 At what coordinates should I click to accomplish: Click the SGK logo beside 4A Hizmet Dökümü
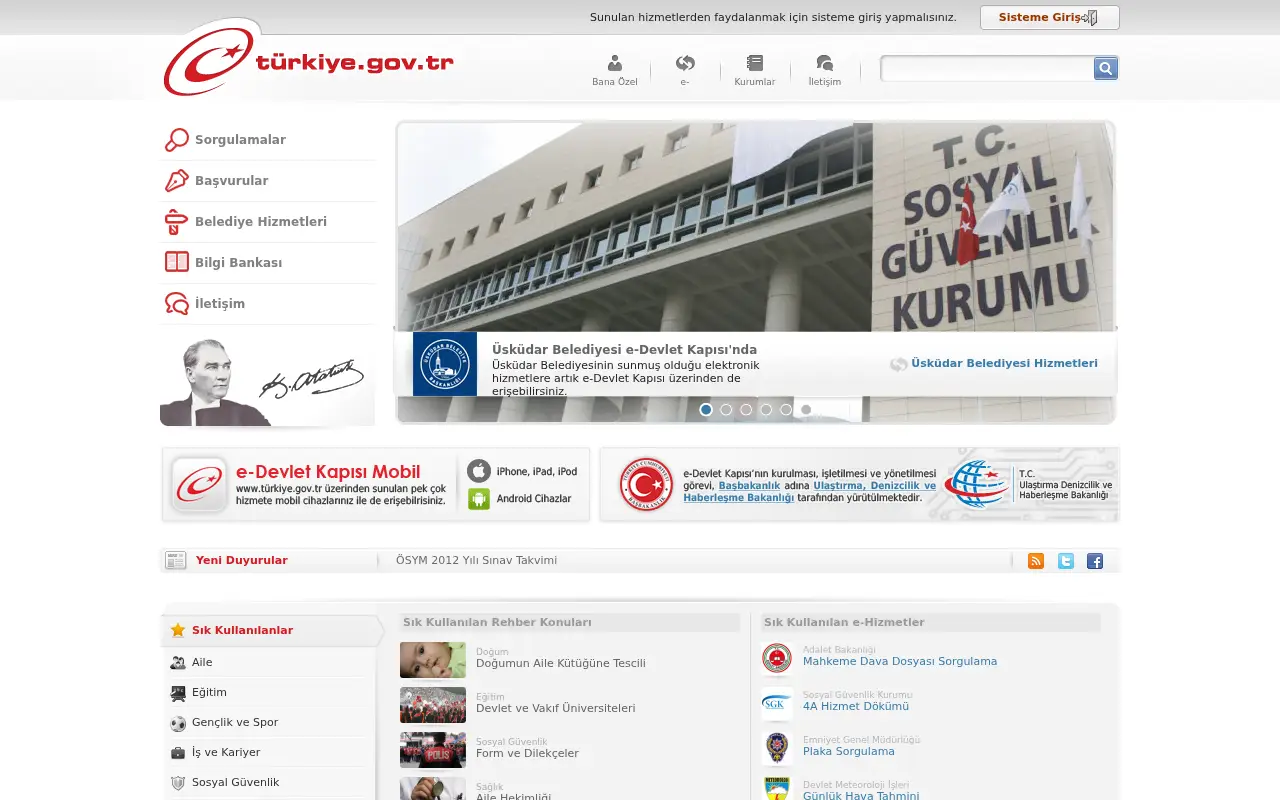(777, 703)
